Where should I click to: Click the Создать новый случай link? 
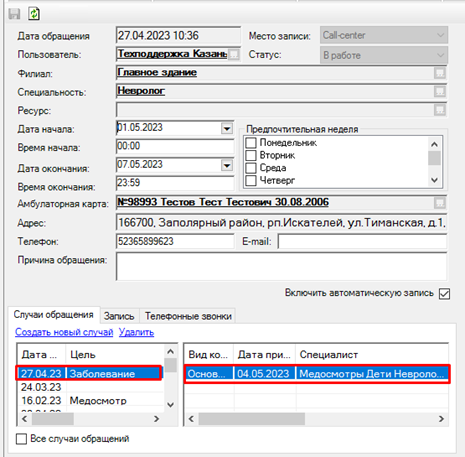(x=64, y=332)
